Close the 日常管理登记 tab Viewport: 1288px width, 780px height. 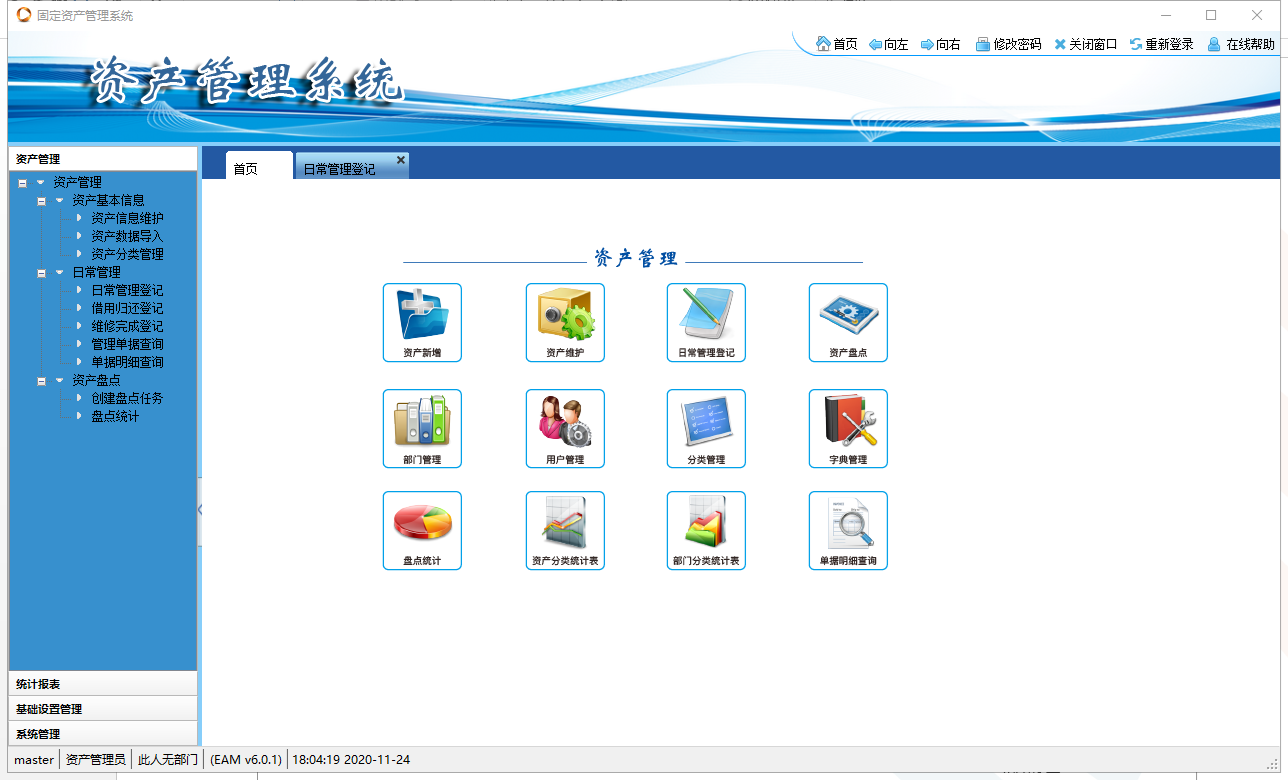(x=401, y=160)
